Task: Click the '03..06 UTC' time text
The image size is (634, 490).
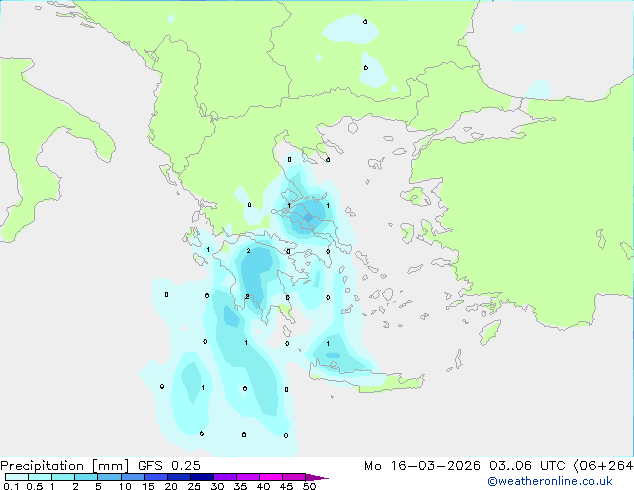Action: pyautogui.click(x=527, y=466)
